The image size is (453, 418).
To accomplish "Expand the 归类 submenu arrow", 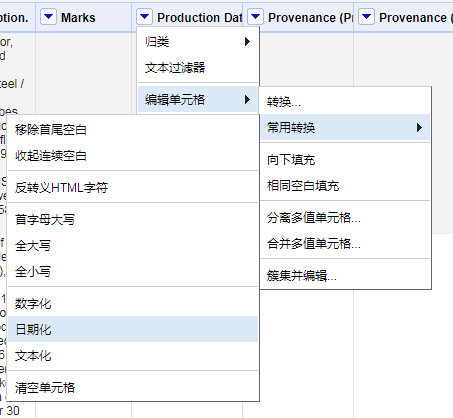I will [x=247, y=42].
